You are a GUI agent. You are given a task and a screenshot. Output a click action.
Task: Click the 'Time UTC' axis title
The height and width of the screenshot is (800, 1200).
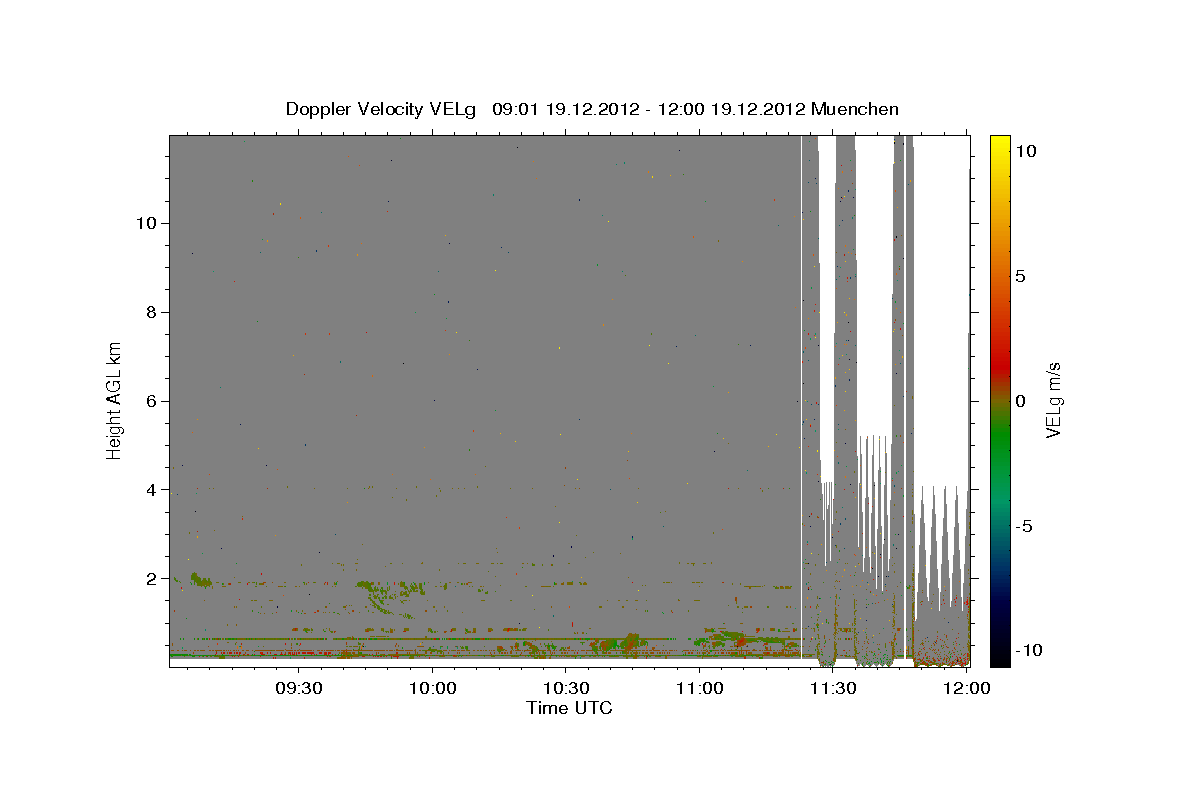569,708
